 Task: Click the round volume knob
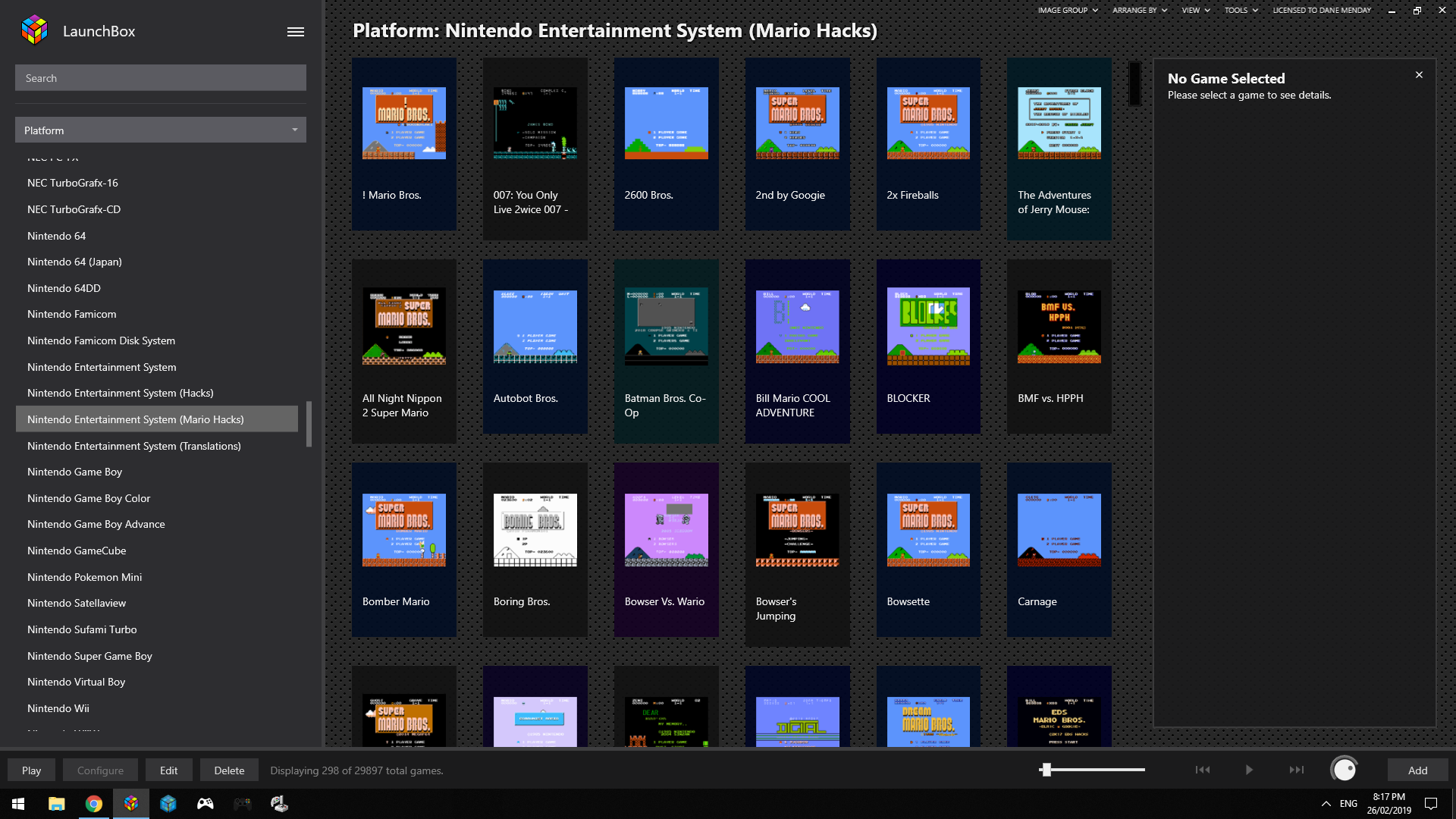pos(1345,770)
